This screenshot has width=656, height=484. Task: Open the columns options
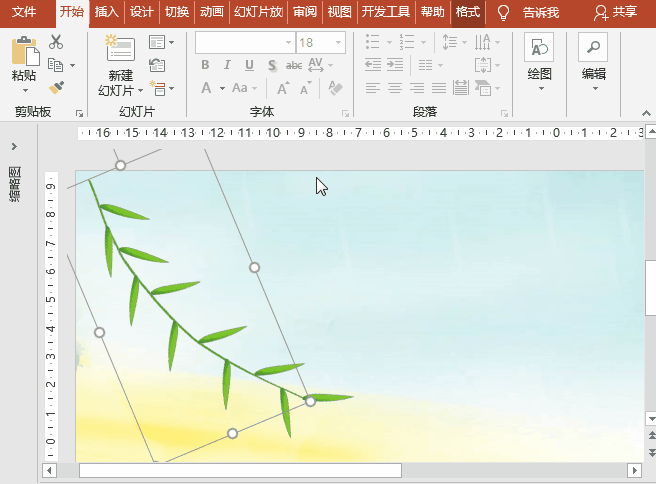(x=430, y=65)
